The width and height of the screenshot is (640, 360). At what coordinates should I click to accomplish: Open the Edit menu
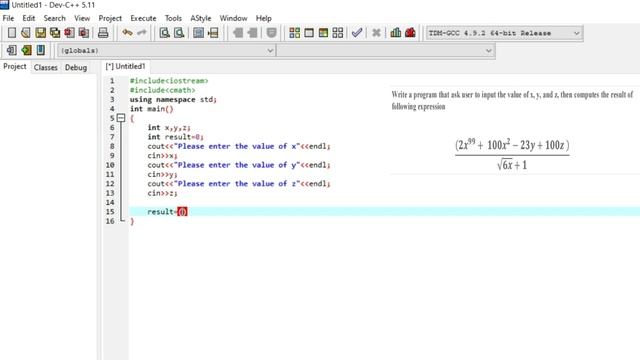point(29,18)
